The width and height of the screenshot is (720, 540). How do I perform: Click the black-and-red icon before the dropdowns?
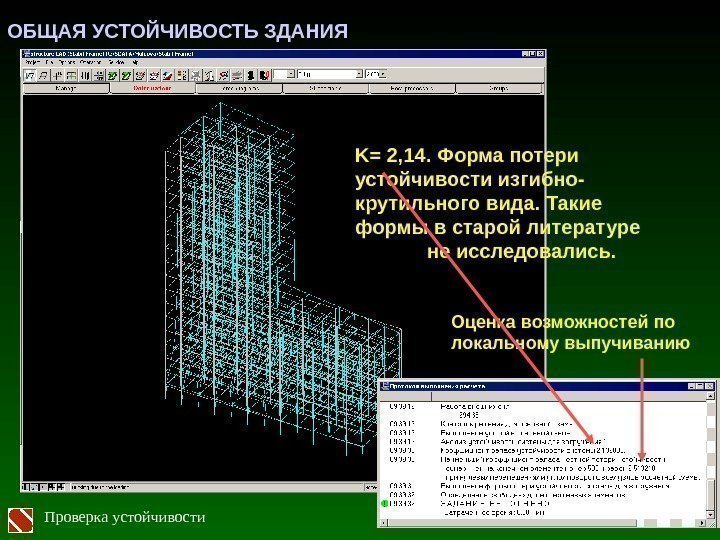point(264,75)
